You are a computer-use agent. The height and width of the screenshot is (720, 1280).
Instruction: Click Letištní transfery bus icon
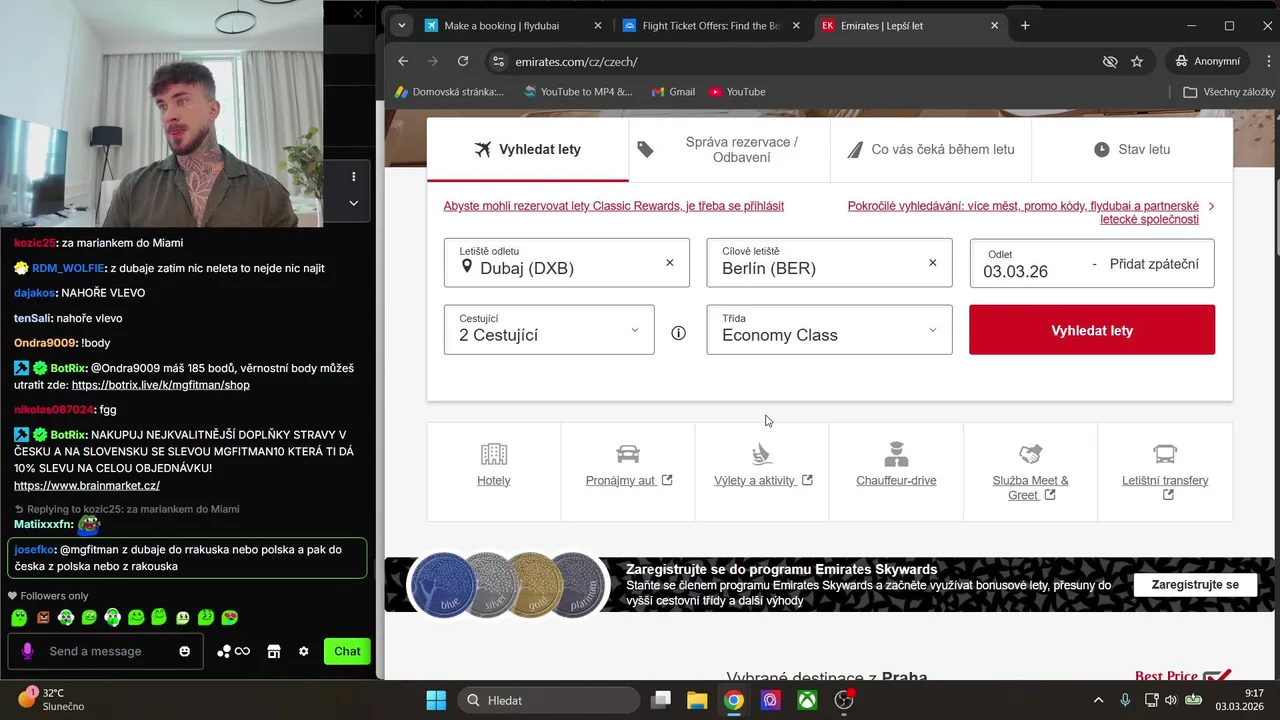click(1165, 454)
